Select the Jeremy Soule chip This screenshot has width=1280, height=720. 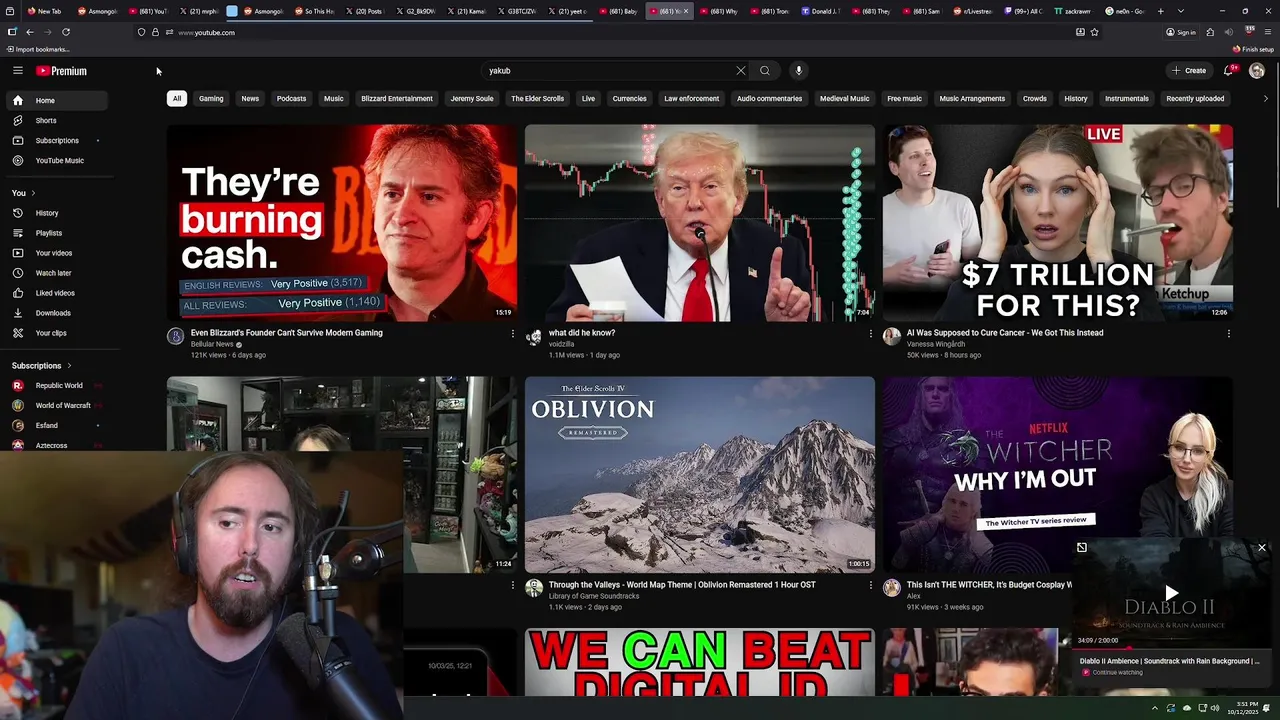coord(472,98)
